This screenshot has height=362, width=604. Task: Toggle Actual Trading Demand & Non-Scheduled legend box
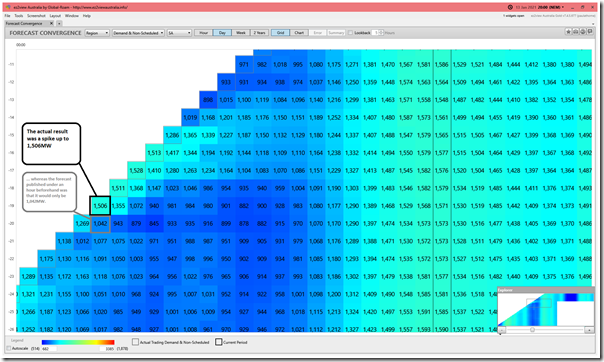click(135, 342)
